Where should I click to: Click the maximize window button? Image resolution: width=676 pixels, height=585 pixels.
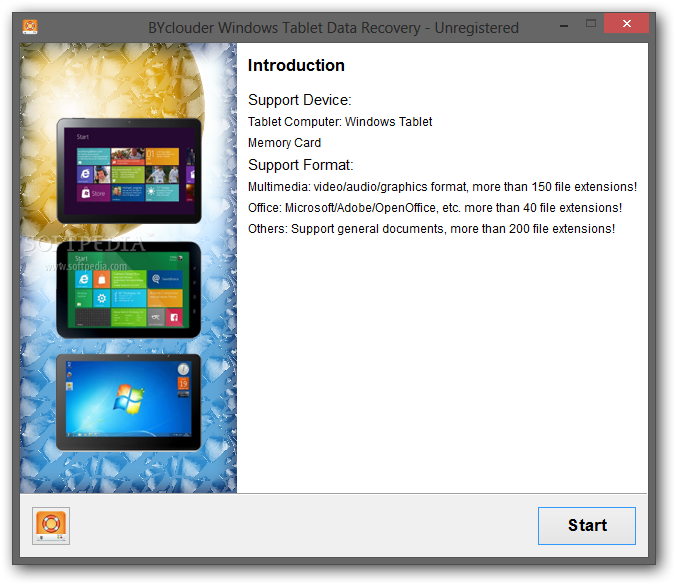pyautogui.click(x=591, y=23)
